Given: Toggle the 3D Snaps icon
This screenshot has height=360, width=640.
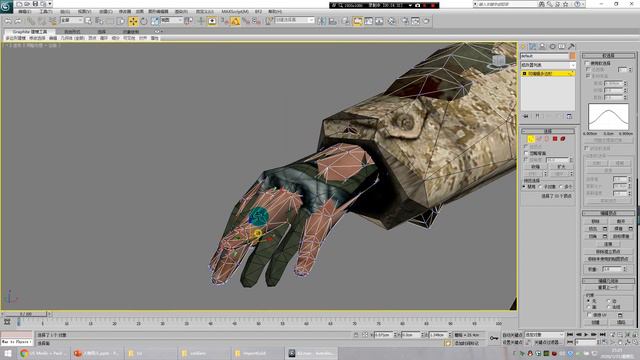Looking at the screenshot, I should click(224, 21).
